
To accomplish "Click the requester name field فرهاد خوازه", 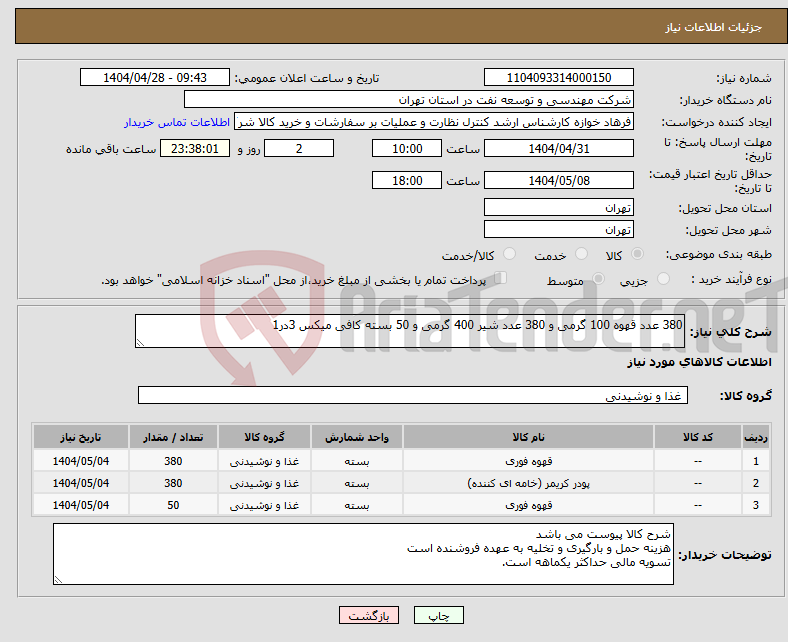I will click(x=434, y=122).
